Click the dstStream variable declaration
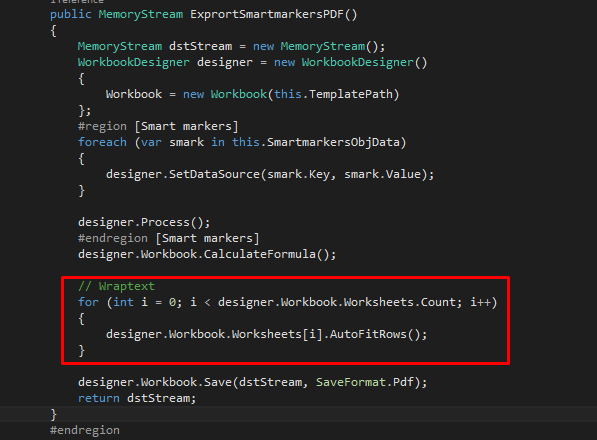597x440 pixels. (200, 46)
